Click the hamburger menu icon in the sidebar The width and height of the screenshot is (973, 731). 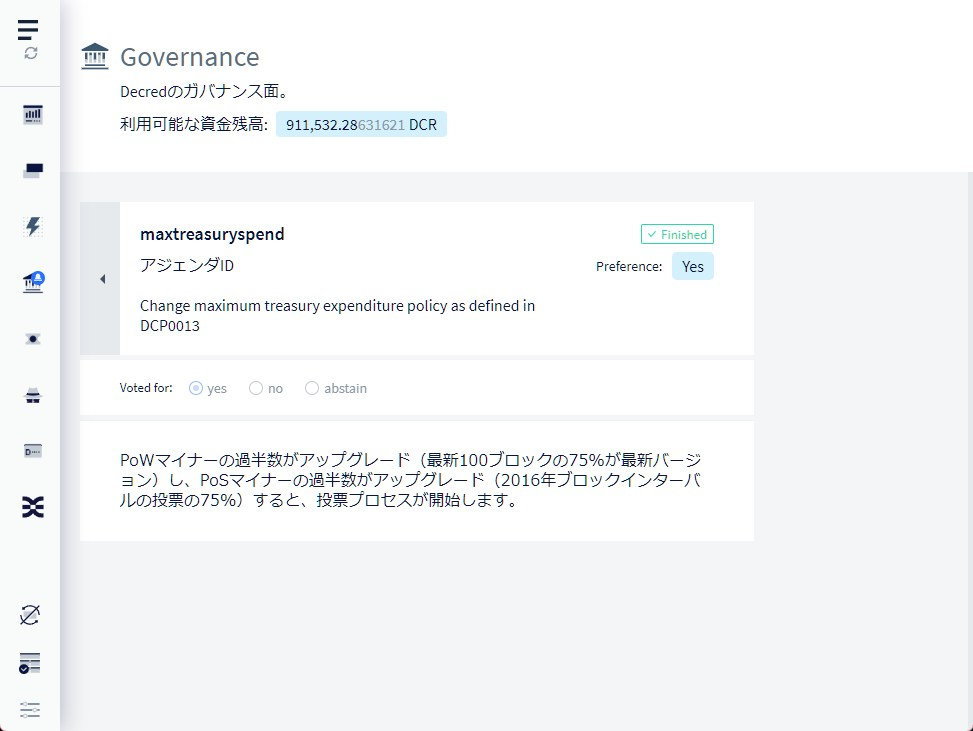coord(29,29)
